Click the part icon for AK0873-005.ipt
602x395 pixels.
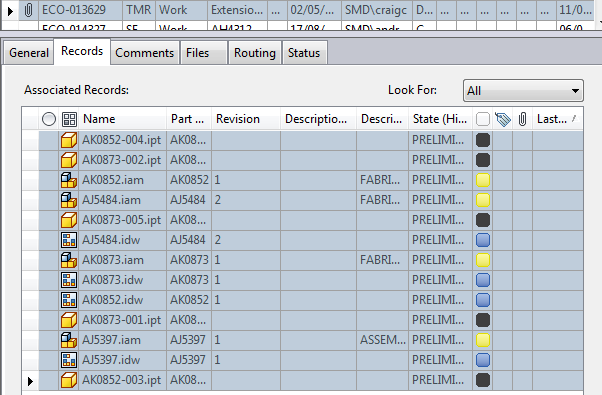69,220
